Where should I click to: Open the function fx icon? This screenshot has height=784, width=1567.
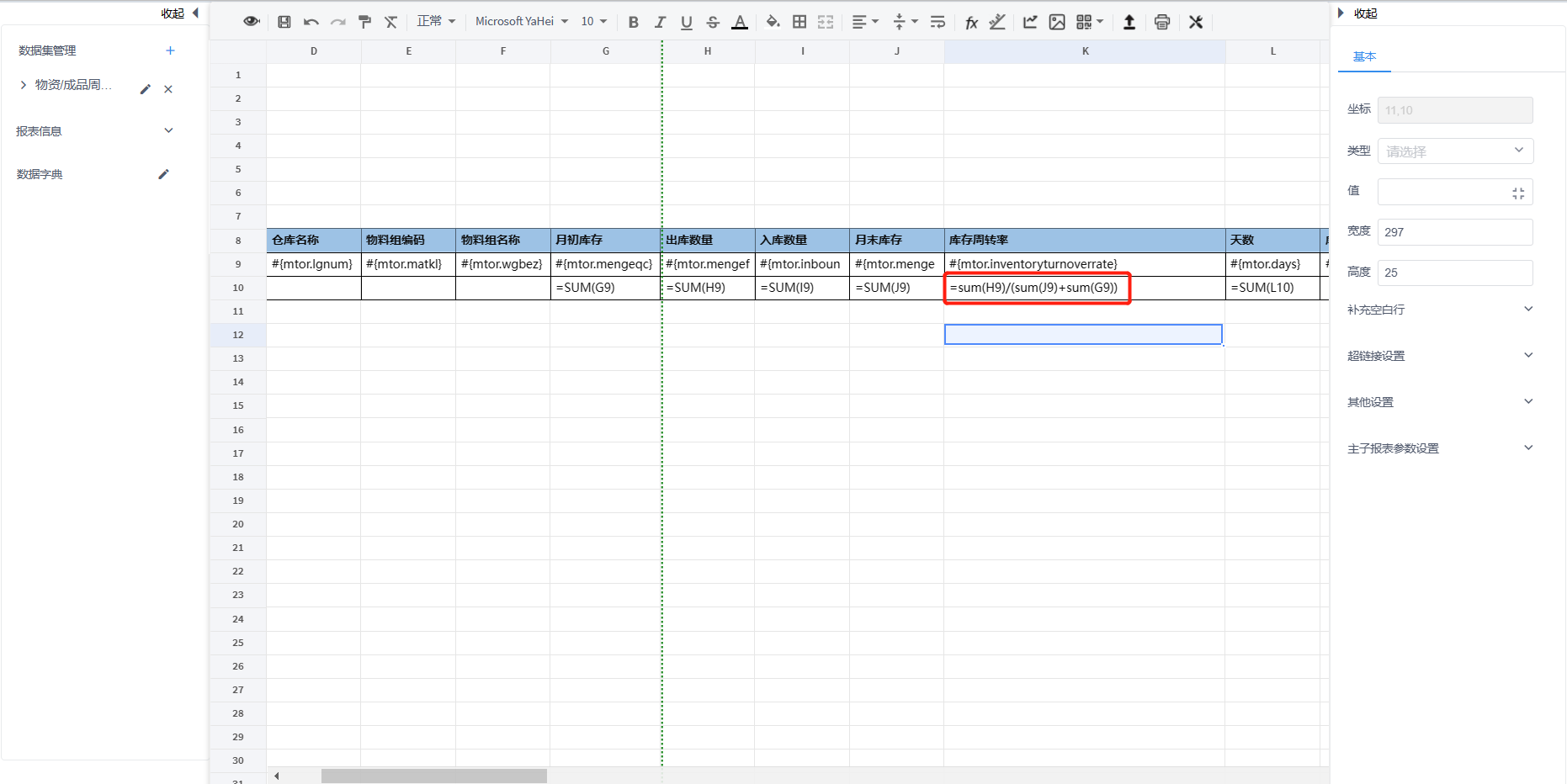[971, 22]
